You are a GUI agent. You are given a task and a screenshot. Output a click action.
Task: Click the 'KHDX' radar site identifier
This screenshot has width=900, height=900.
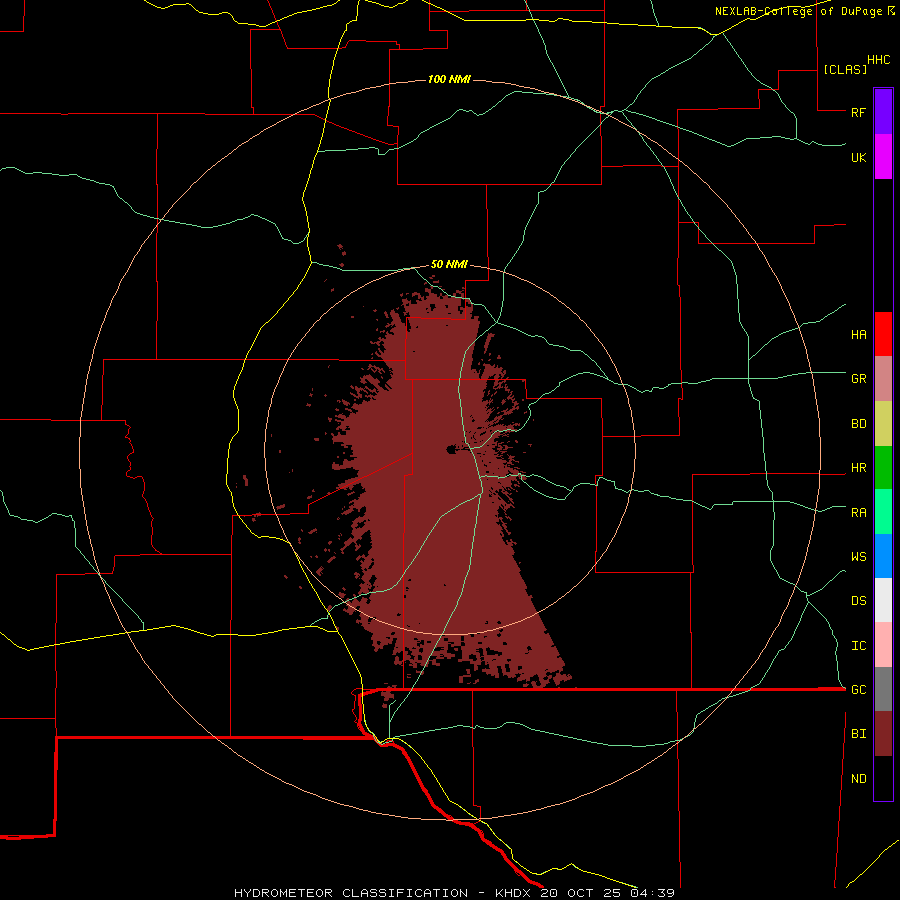pos(514,893)
